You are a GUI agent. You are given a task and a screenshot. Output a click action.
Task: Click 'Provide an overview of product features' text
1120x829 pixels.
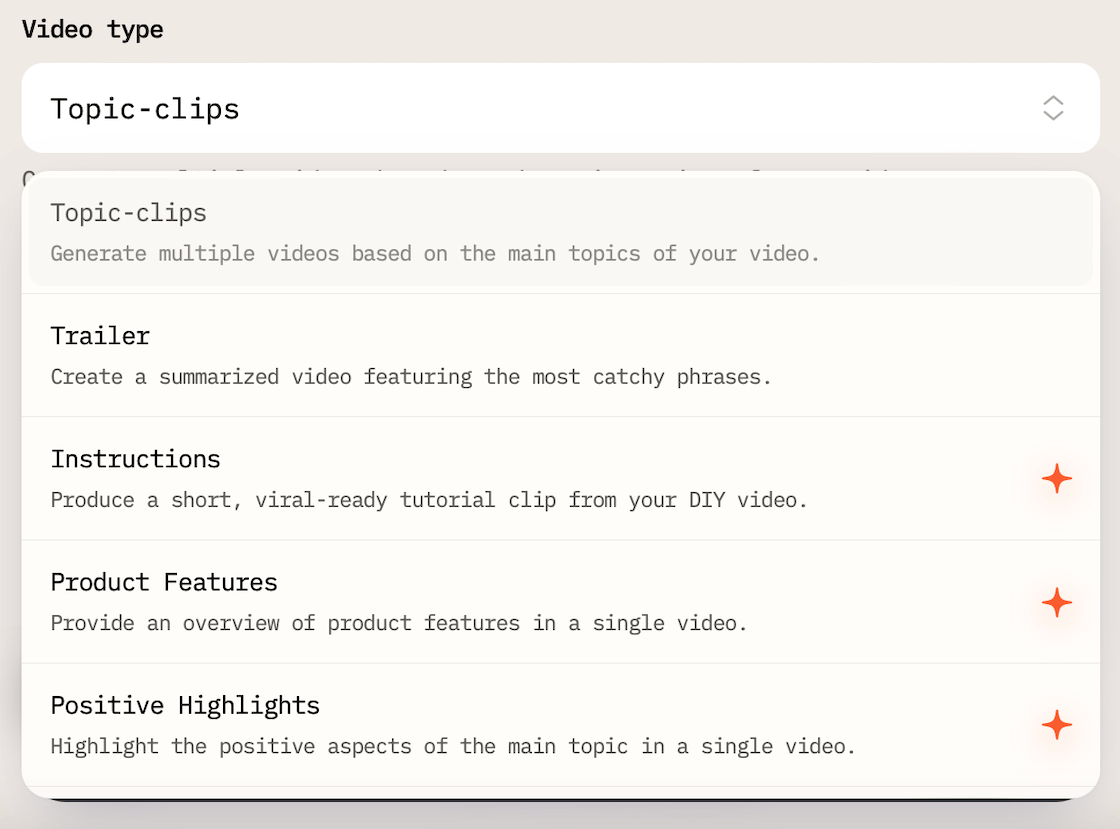pos(399,623)
